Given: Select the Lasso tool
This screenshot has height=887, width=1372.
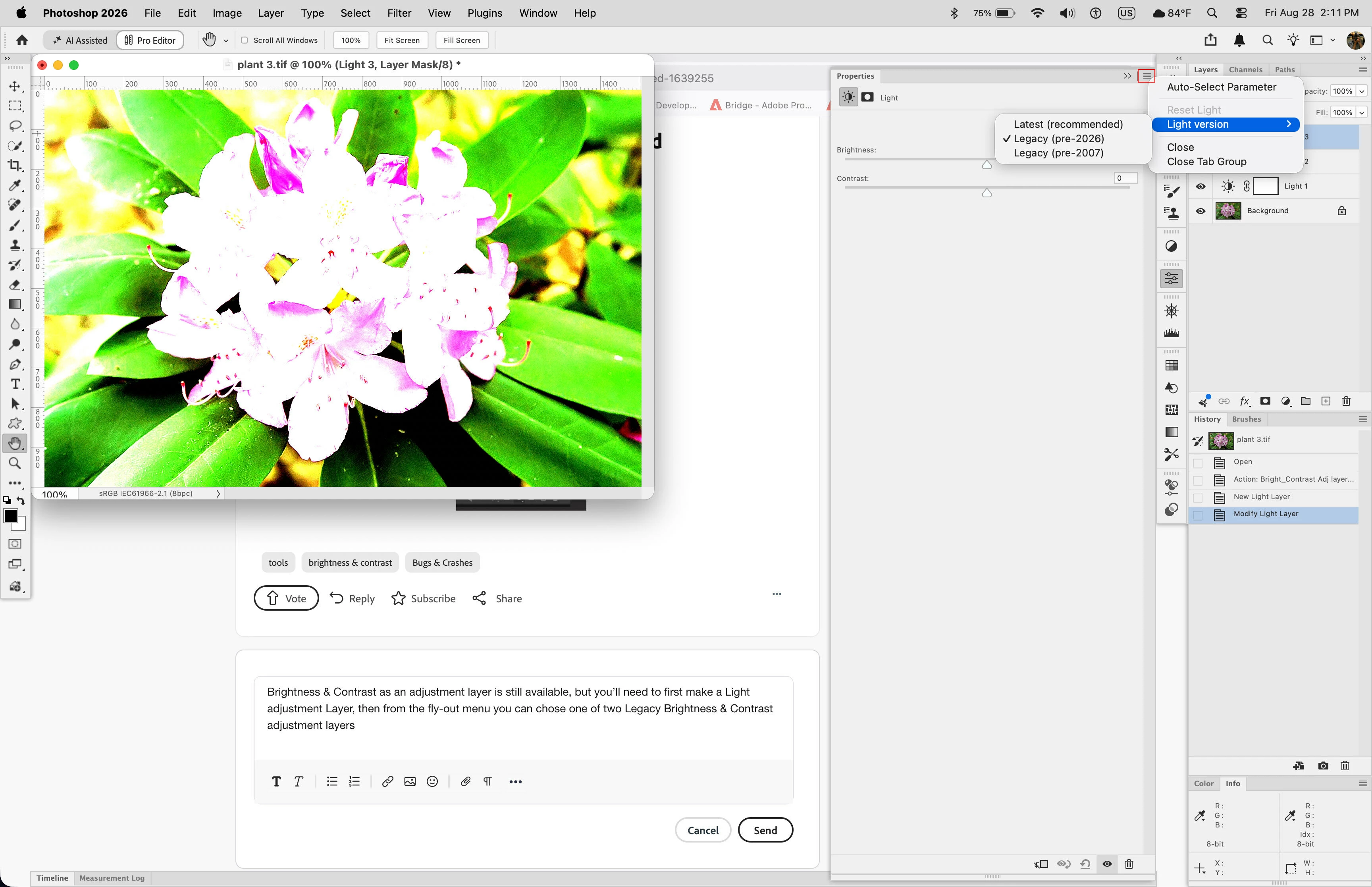Looking at the screenshot, I should (15, 125).
